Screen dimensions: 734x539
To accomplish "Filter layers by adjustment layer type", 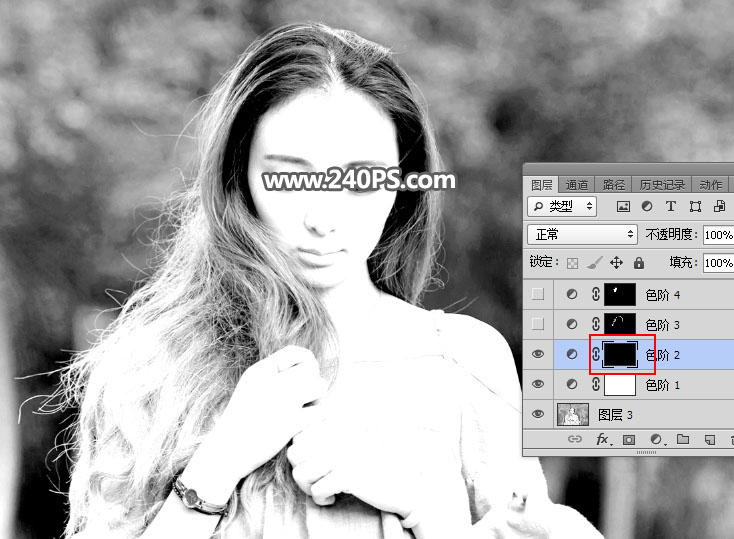I will coord(647,207).
